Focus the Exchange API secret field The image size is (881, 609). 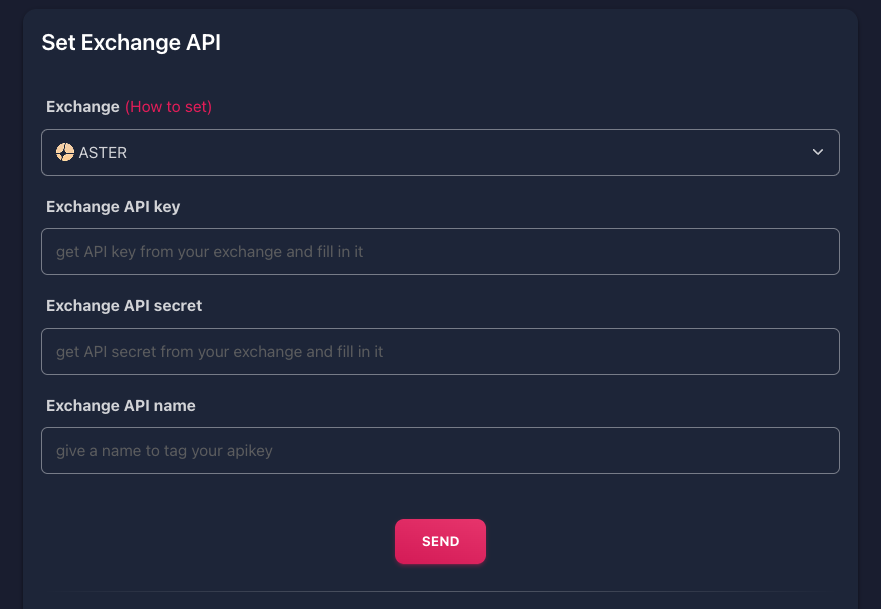(440, 352)
